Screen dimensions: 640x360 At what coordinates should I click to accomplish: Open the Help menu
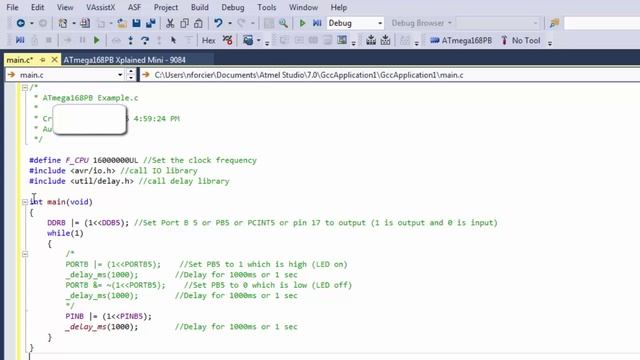tap(339, 7)
